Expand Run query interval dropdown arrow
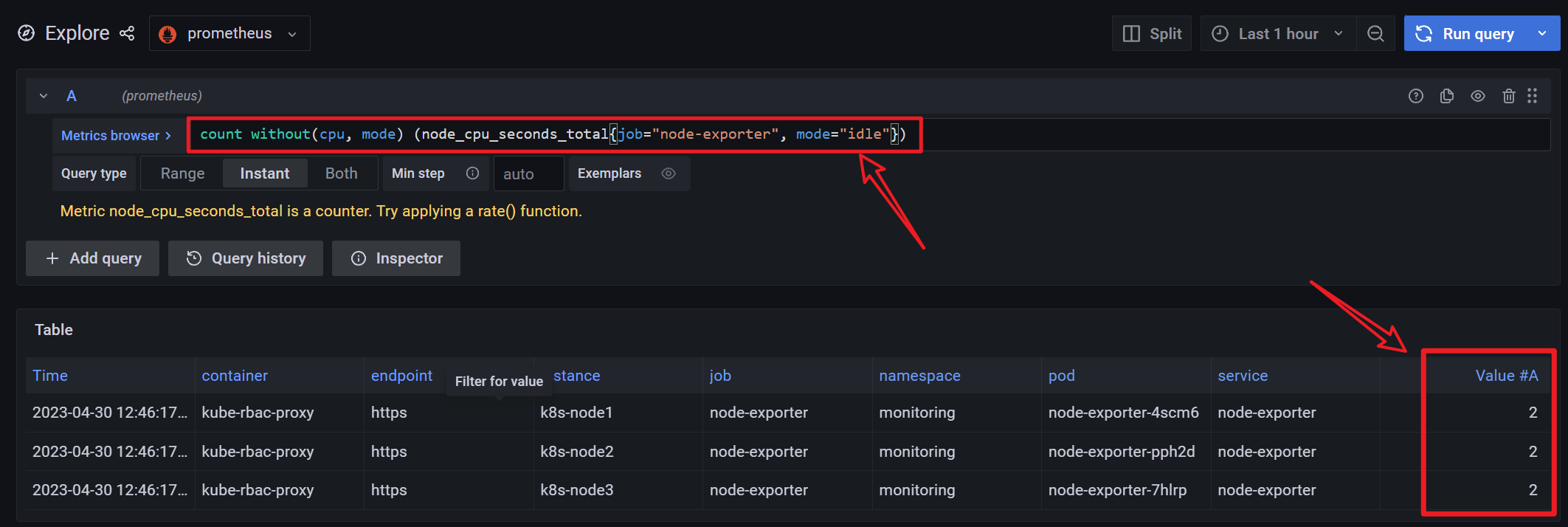 pos(1542,34)
